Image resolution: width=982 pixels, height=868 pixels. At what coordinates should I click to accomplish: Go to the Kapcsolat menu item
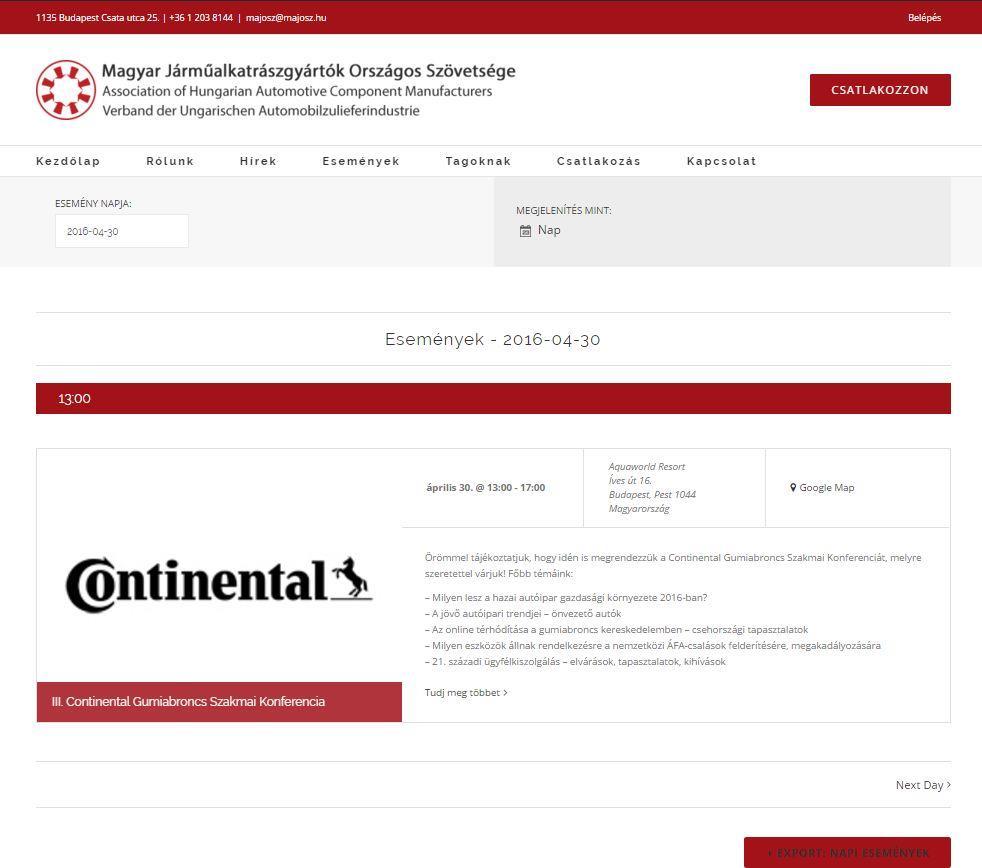(x=721, y=161)
